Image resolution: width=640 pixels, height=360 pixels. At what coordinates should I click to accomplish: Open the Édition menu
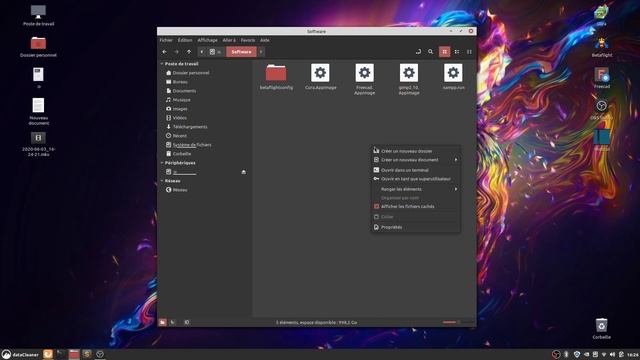pyautogui.click(x=184, y=40)
